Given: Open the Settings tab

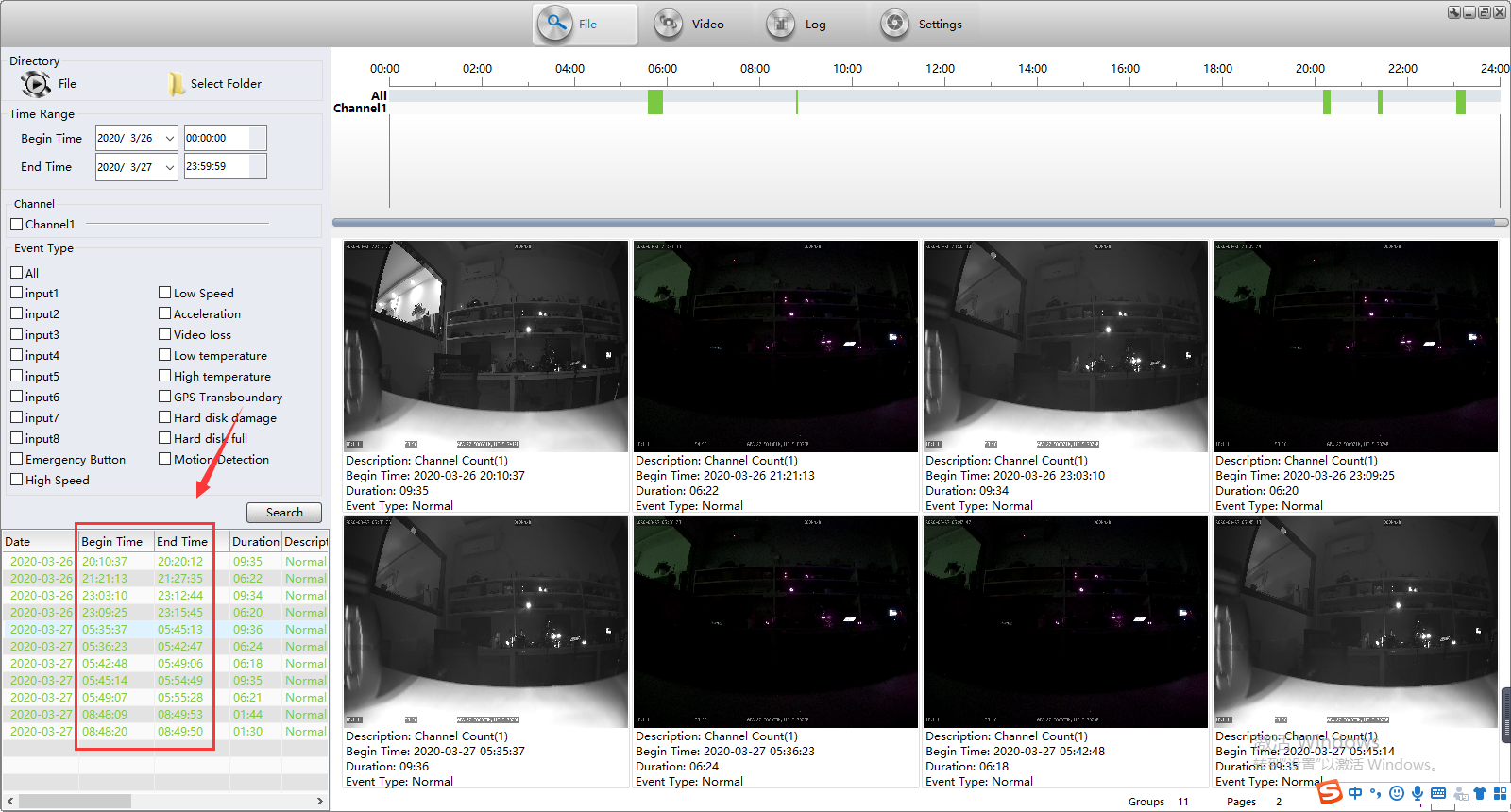Looking at the screenshot, I should tap(922, 24).
